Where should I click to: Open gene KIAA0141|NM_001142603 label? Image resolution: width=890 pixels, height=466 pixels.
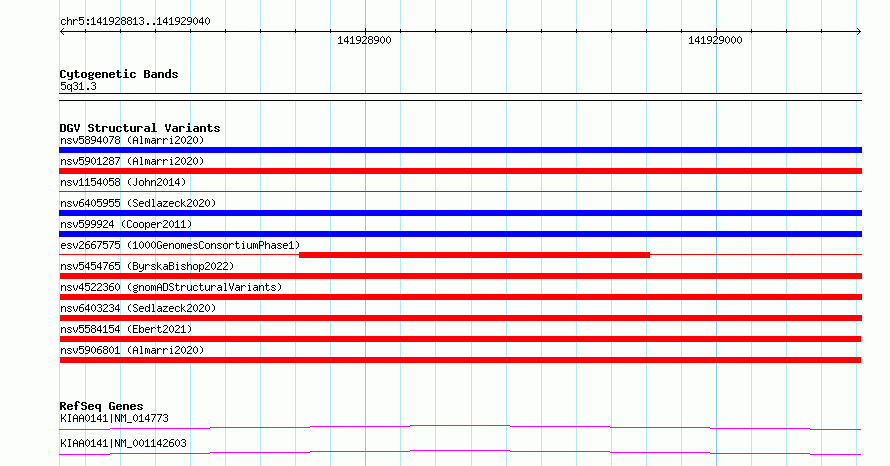(123, 443)
